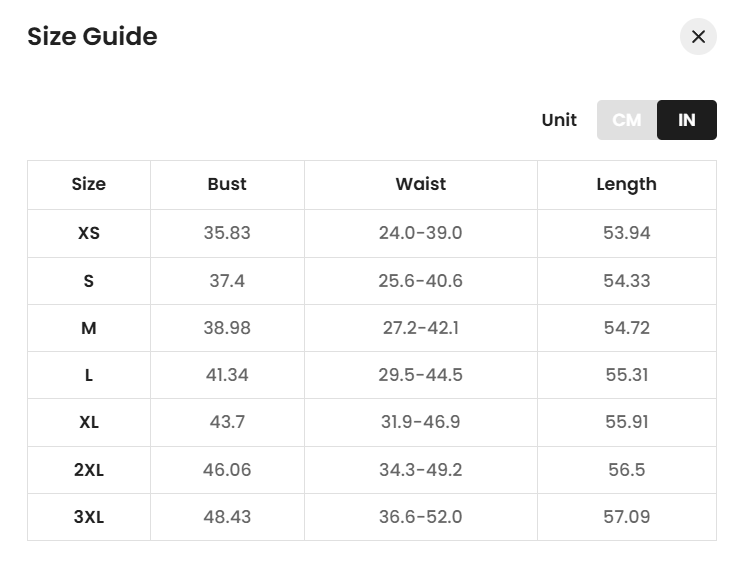This screenshot has height=582, width=744.
Task: Click the 57.09 length value
Action: 627,517
